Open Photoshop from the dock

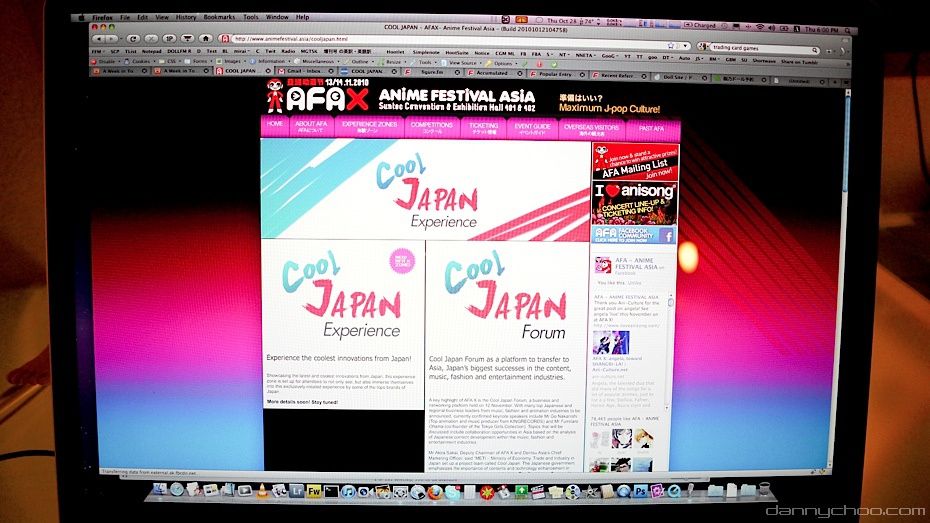[638, 491]
